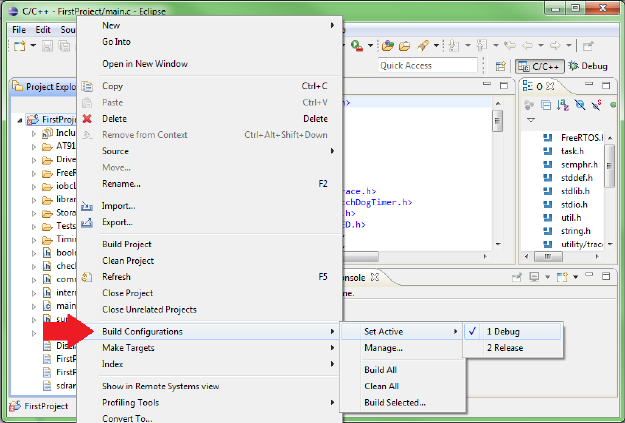Open the Edit menu

tap(43, 30)
